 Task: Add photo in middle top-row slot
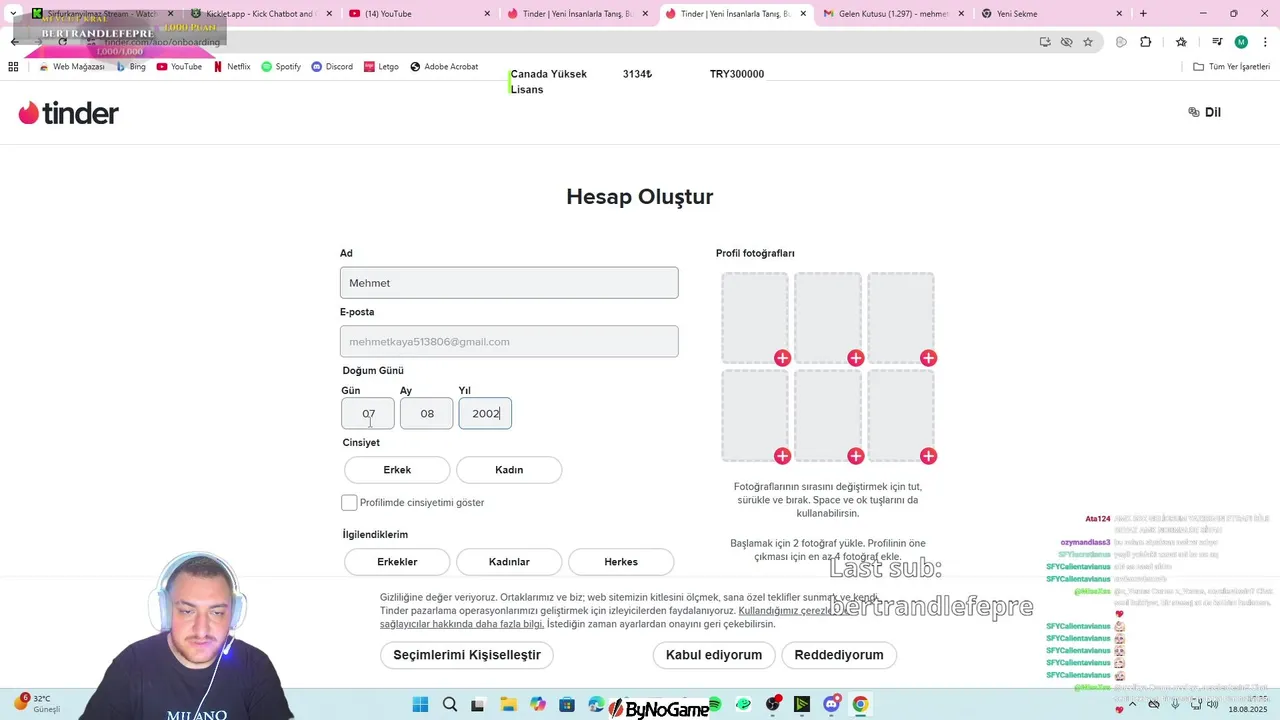pyautogui.click(x=855, y=358)
